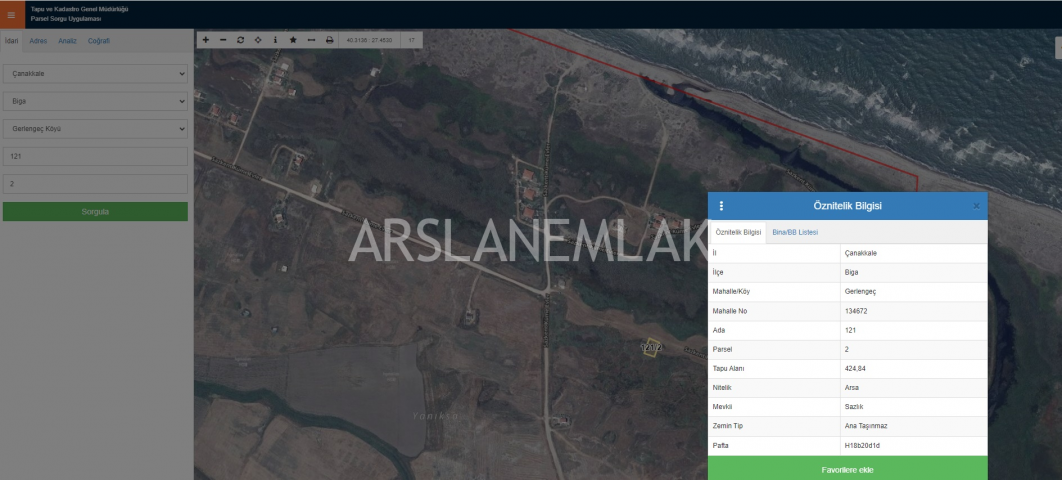This screenshot has height=480, width=1062.
Task: Zoom in with the plus icon
Action: point(206,40)
